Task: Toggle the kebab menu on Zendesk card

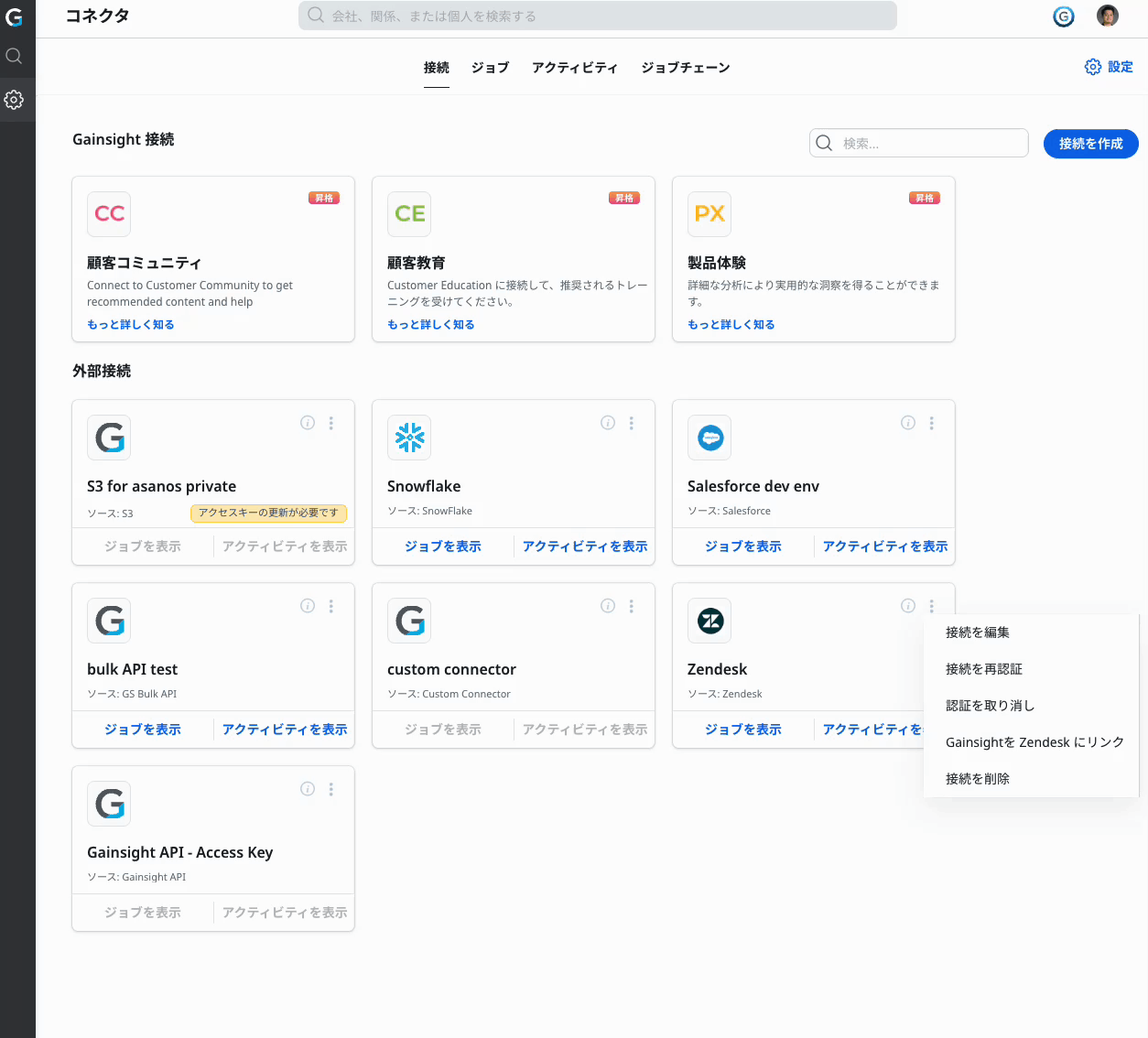Action: [932, 606]
